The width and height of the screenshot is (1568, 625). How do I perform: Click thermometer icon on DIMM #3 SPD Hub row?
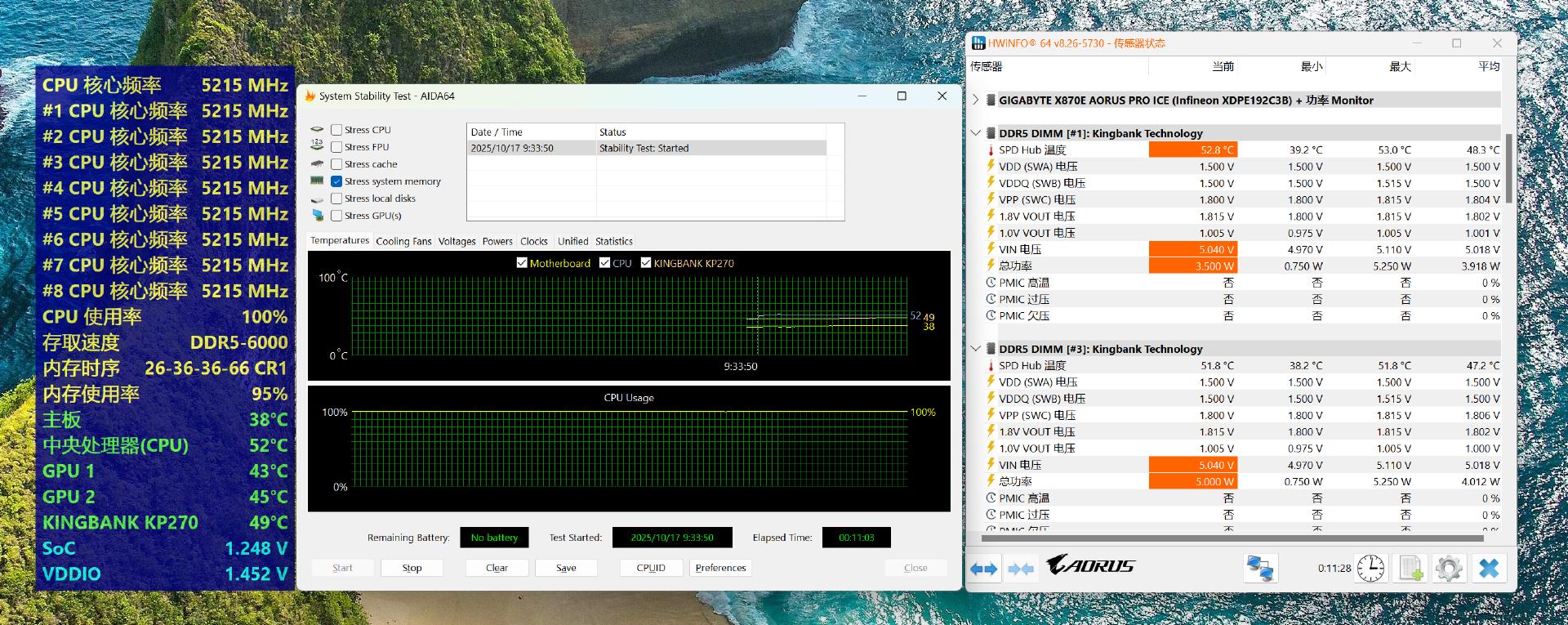[991, 366]
